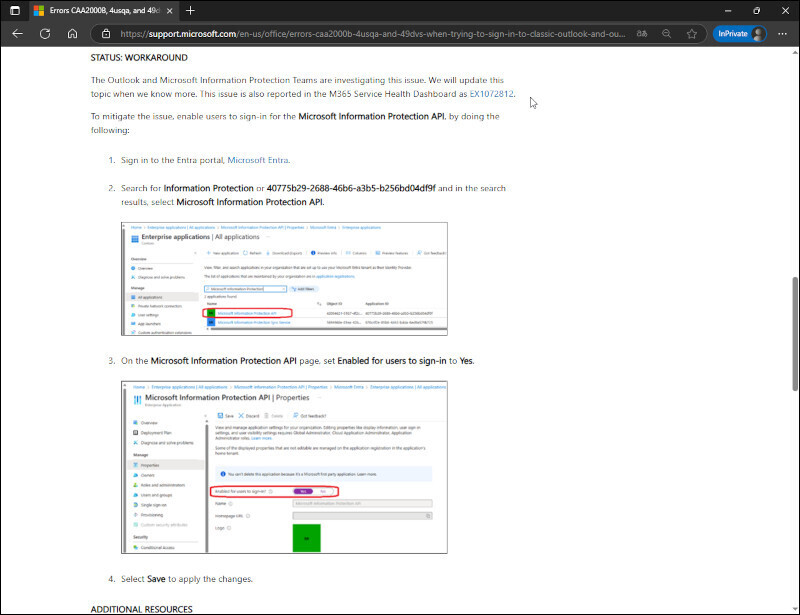The width and height of the screenshot is (800, 615).
Task: Follow the Microsoft Entra portal link
Action: 258,160
